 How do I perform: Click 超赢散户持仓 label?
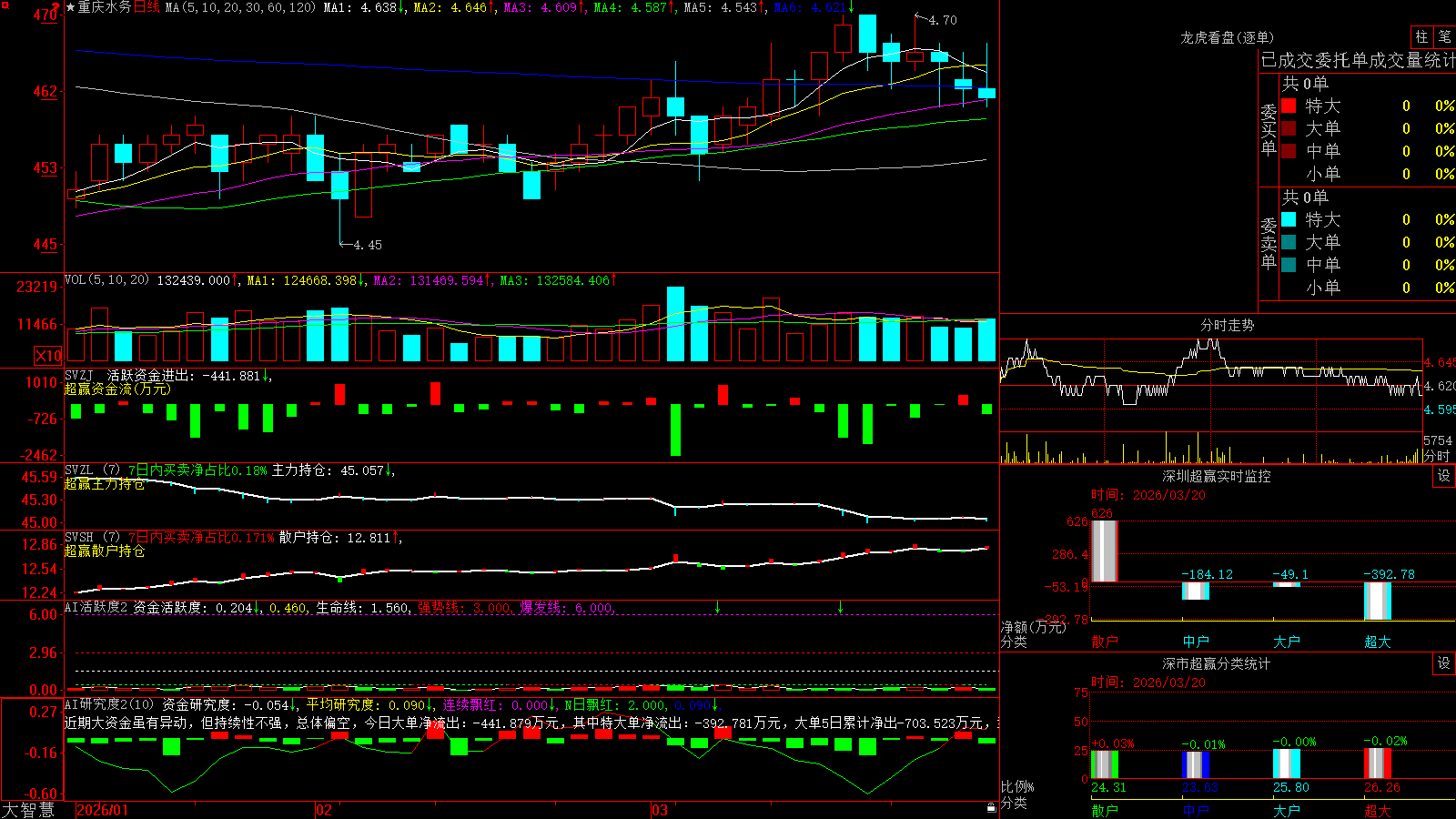tap(105, 551)
